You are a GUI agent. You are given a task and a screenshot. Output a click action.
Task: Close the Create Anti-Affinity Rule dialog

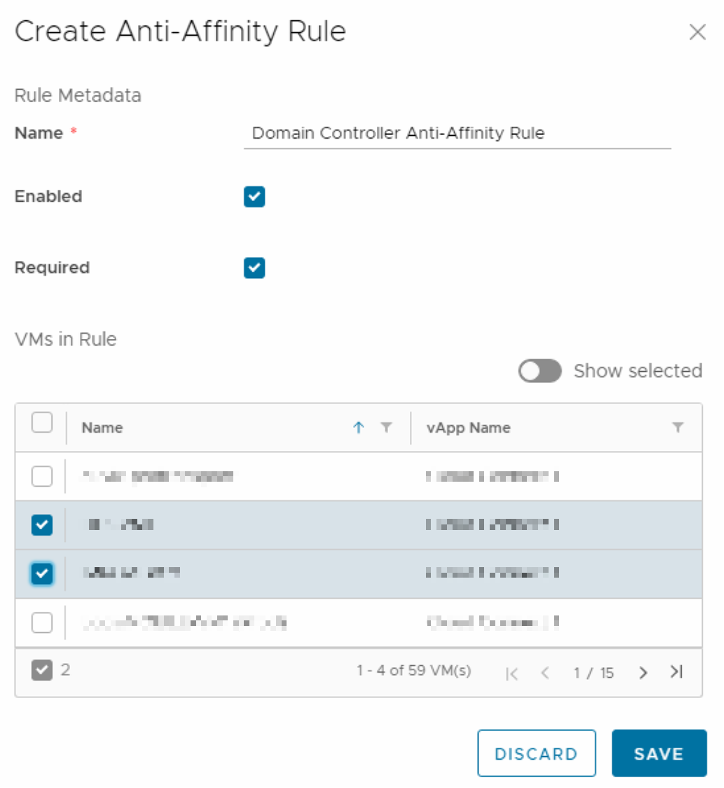coord(698,32)
